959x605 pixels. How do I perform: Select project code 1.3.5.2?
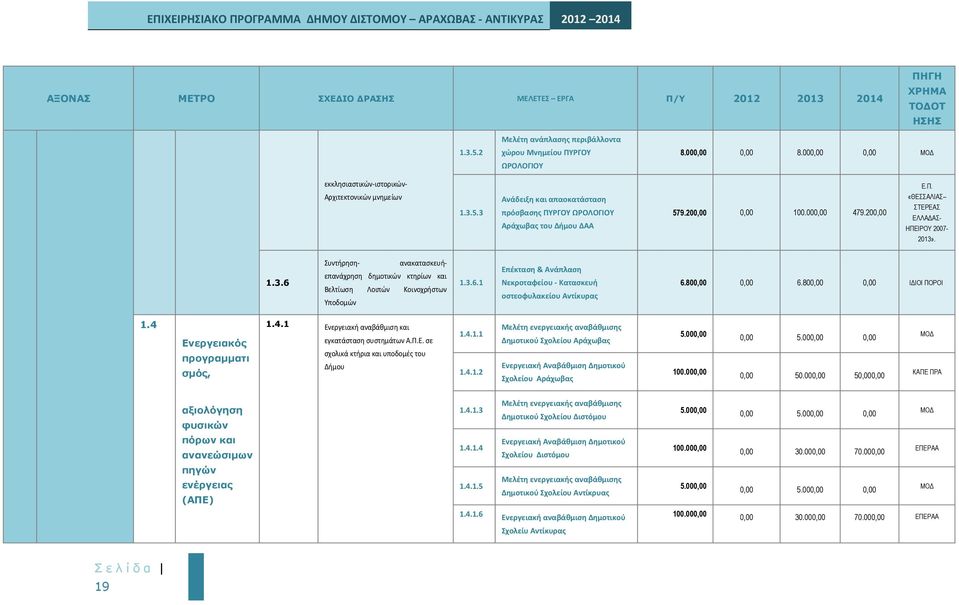point(471,152)
